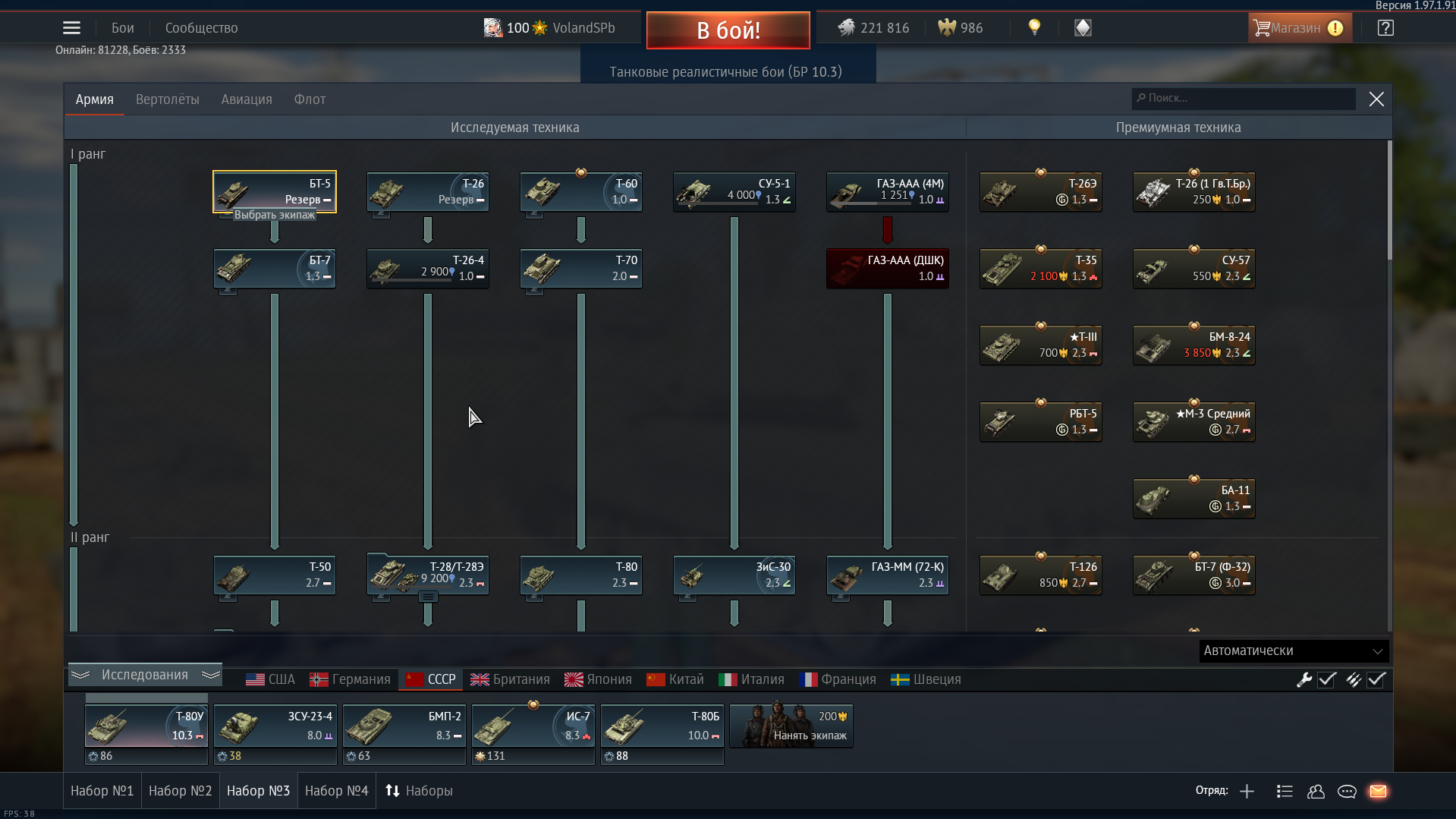The image size is (1456, 819).
Task: Select the Франция country tab
Action: click(x=838, y=679)
